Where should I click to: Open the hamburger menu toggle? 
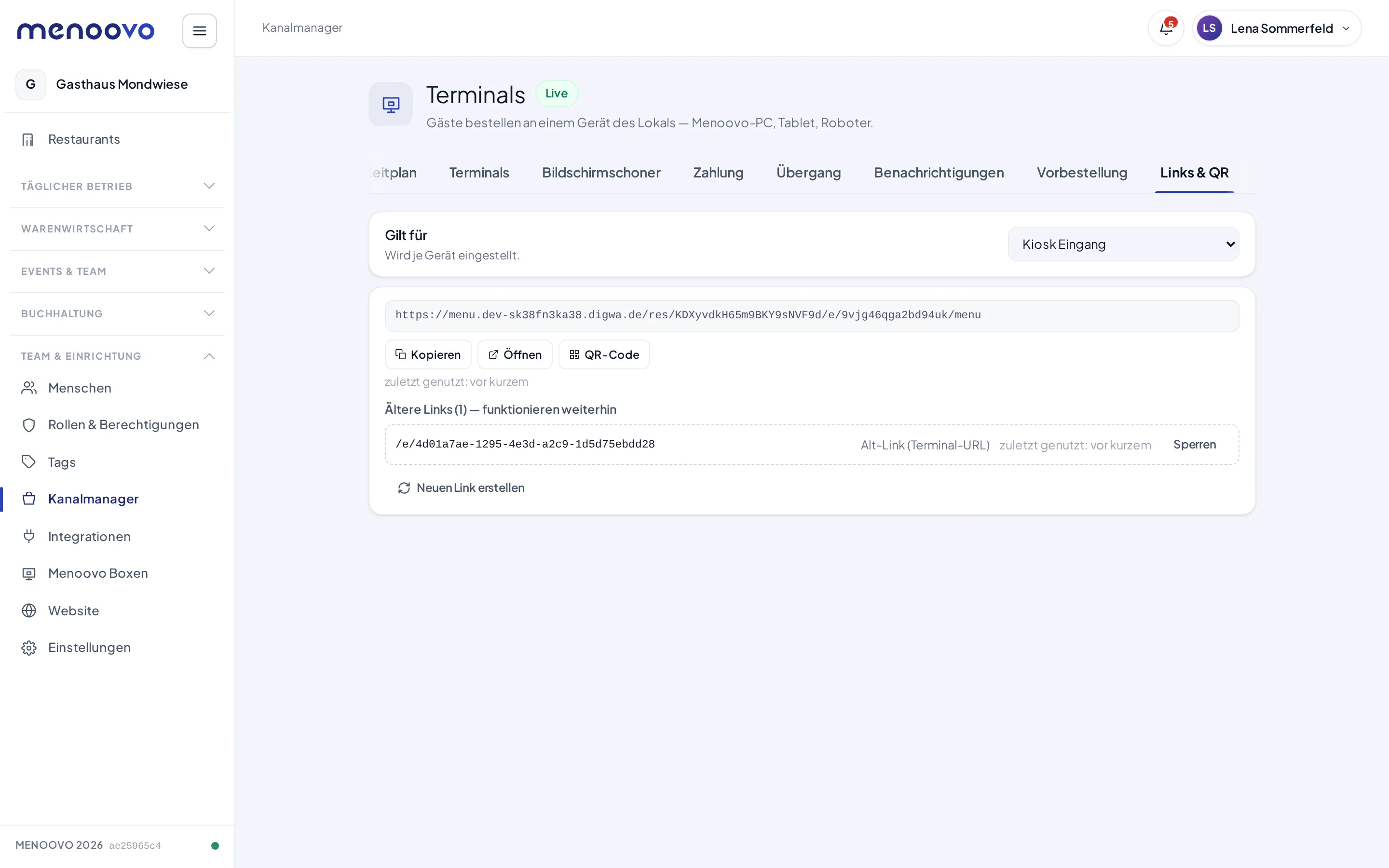[199, 30]
